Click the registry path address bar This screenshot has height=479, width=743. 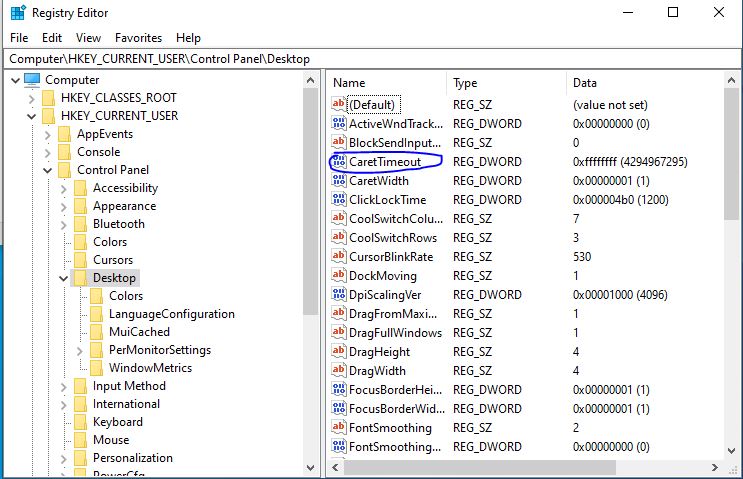(371, 59)
